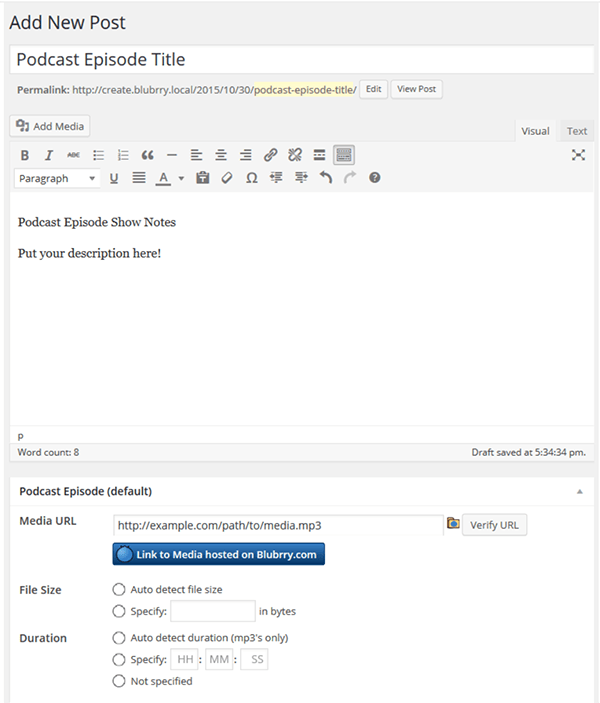Undo the last editor change
Viewport: 600px width, 703px height.
pos(325,178)
